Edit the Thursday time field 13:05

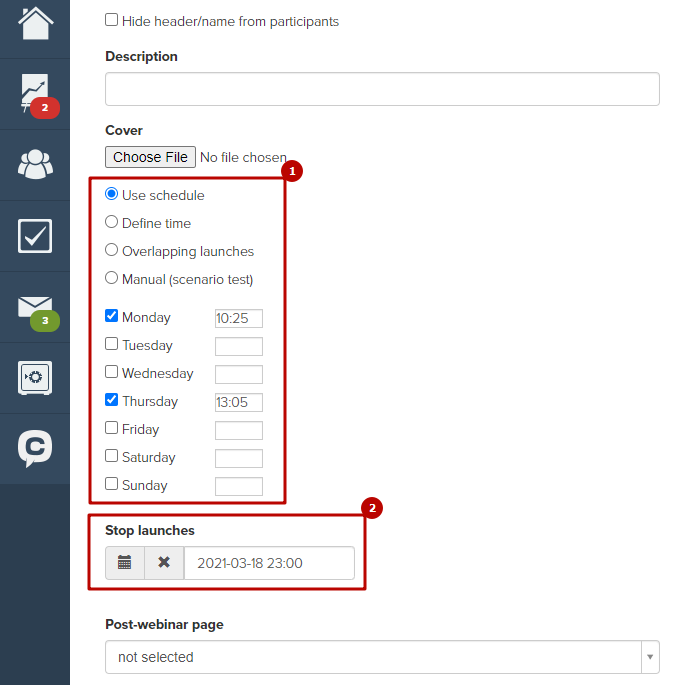(x=239, y=402)
